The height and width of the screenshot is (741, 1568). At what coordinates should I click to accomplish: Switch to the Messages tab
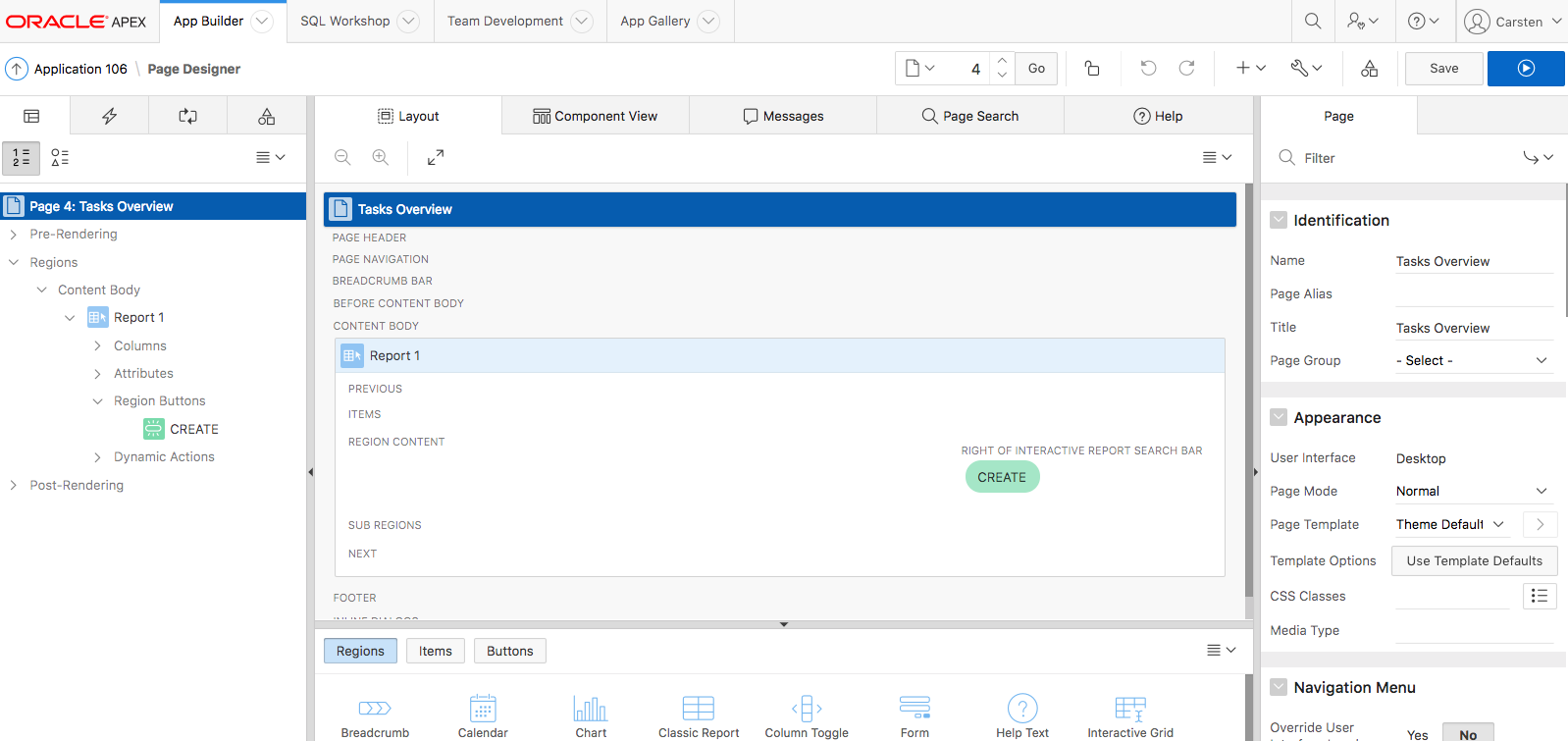[783, 116]
